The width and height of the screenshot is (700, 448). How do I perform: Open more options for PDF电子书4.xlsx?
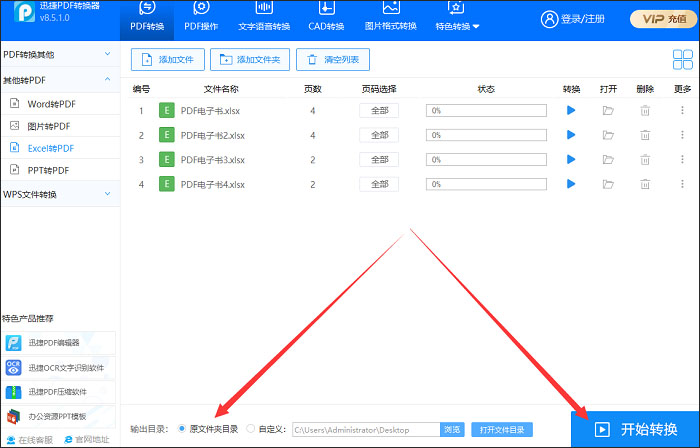(682, 184)
